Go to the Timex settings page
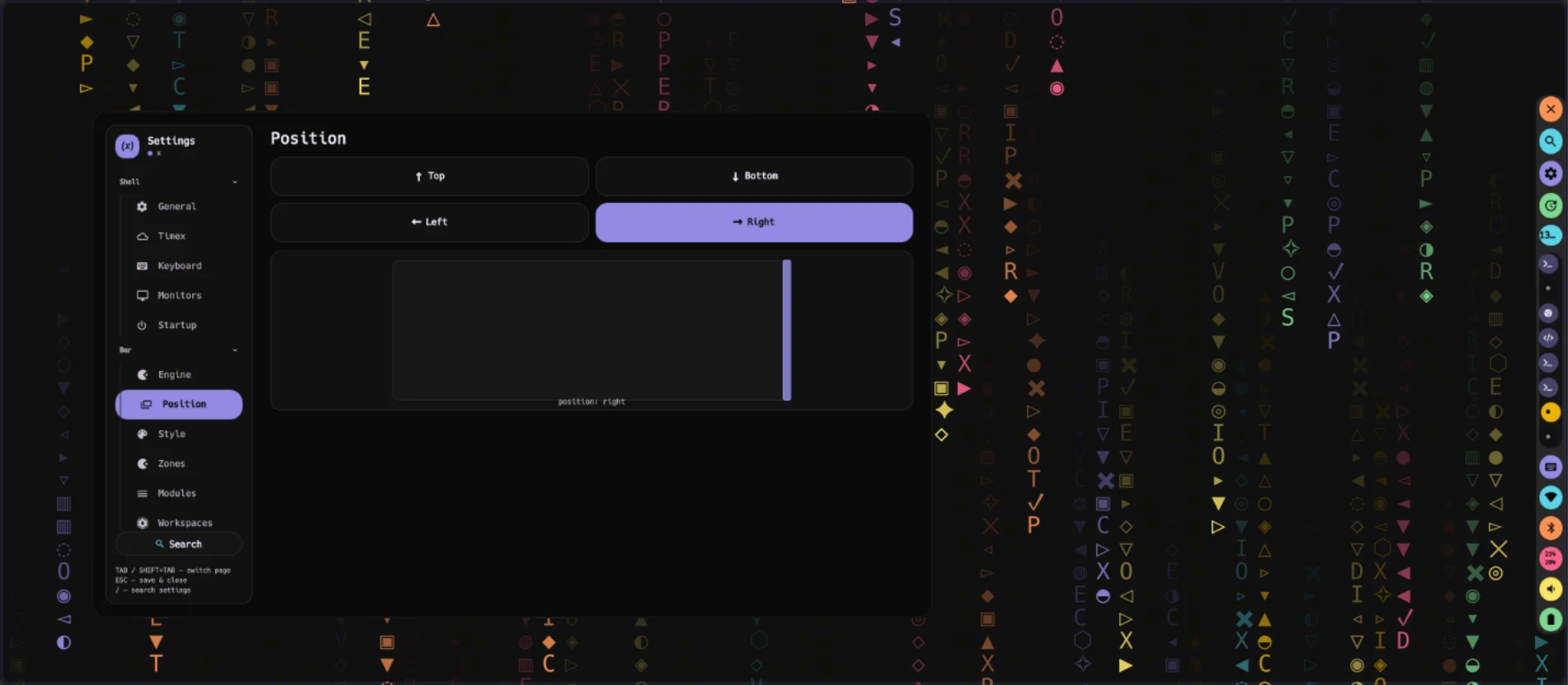Screen dimensions: 1568x685 coord(179,236)
